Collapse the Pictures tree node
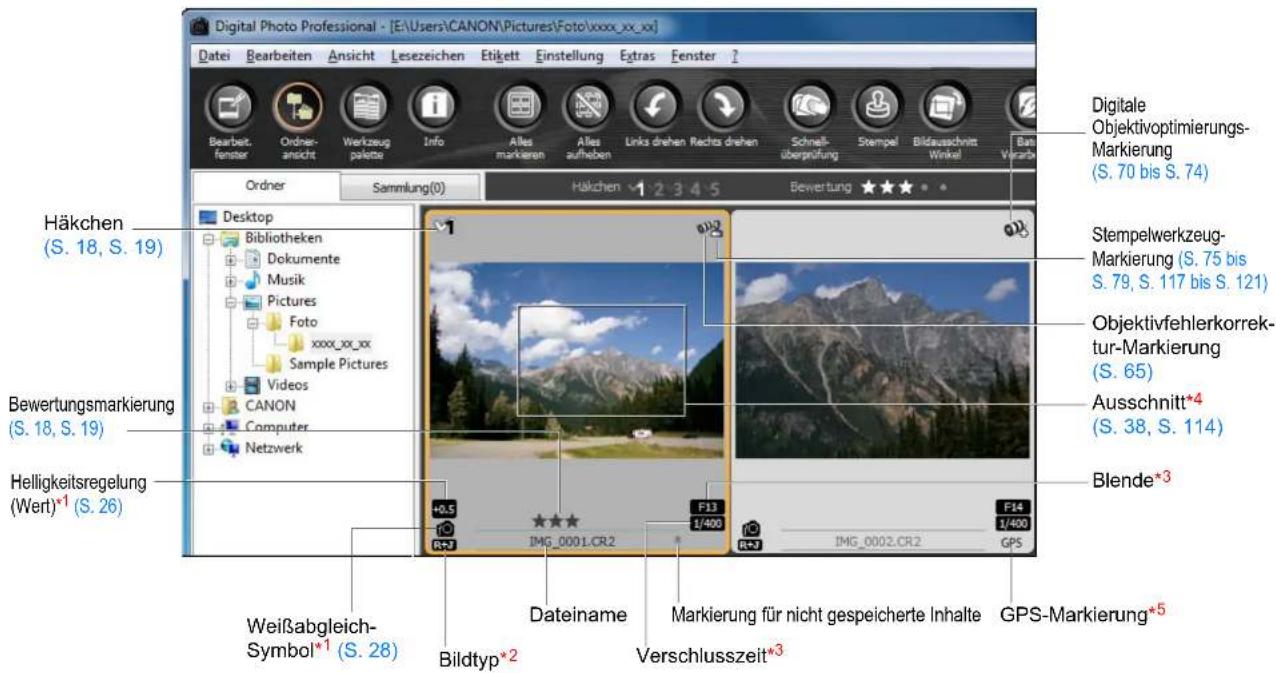This screenshot has width=1276, height=673. pyautogui.click(x=230, y=301)
